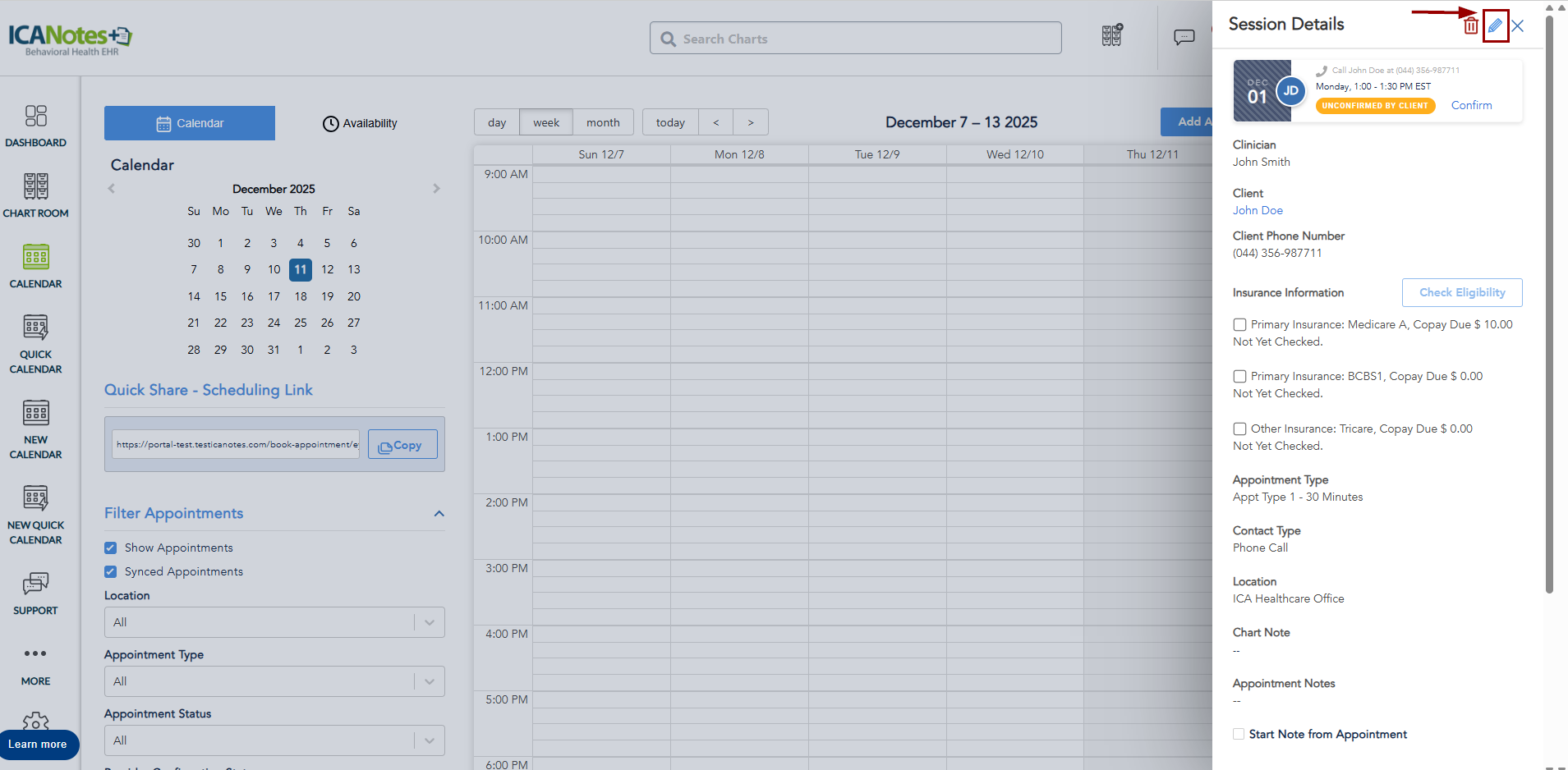The width and height of the screenshot is (1568, 770).
Task: Open the Location filter dropdown
Action: 274,622
